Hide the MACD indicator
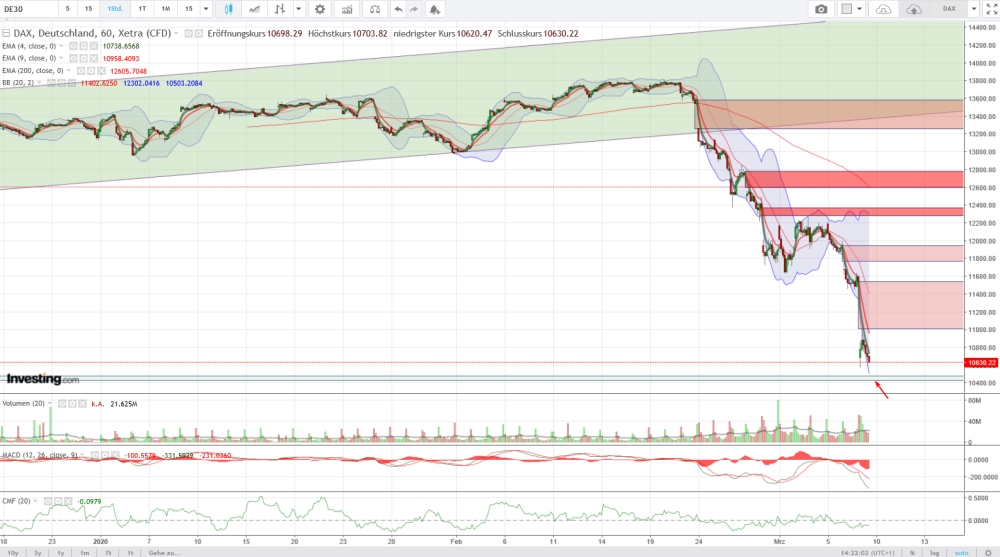Image resolution: width=1000 pixels, height=557 pixels. (x=93, y=456)
